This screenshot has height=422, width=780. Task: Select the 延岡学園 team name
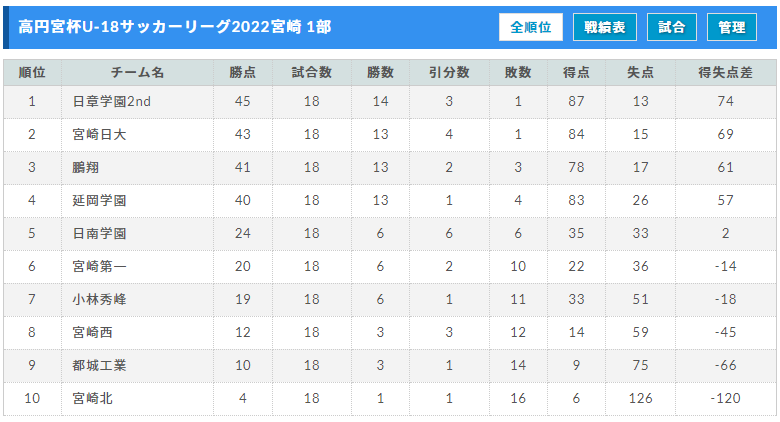[x=99, y=201]
